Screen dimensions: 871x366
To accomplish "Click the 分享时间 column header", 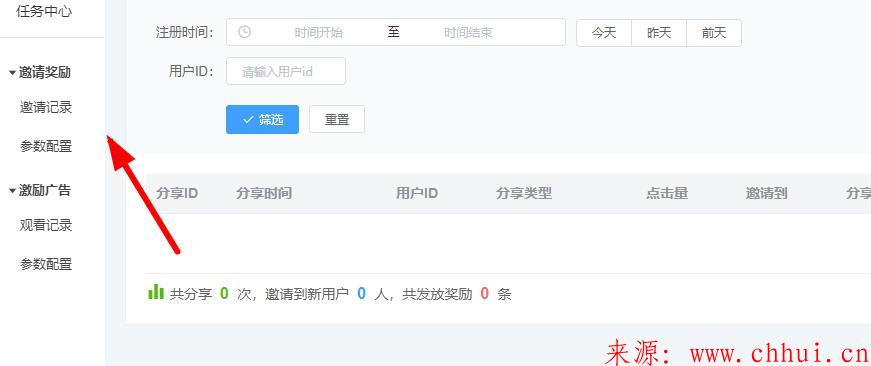I will click(264, 193).
